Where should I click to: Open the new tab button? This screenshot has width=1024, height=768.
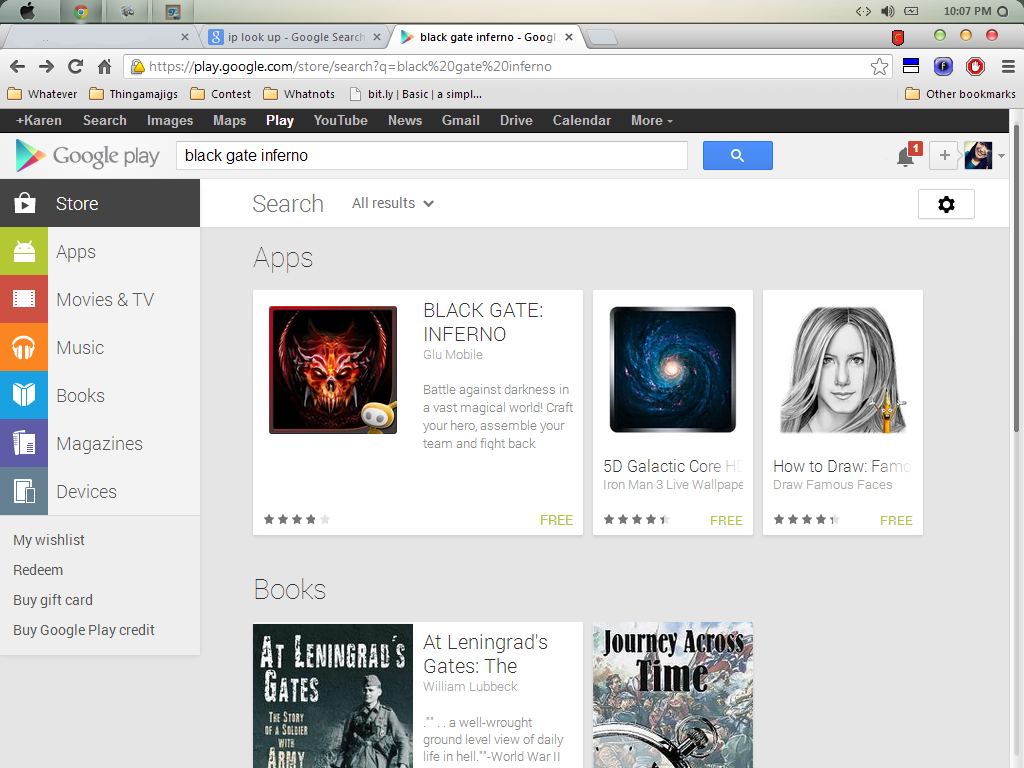601,37
